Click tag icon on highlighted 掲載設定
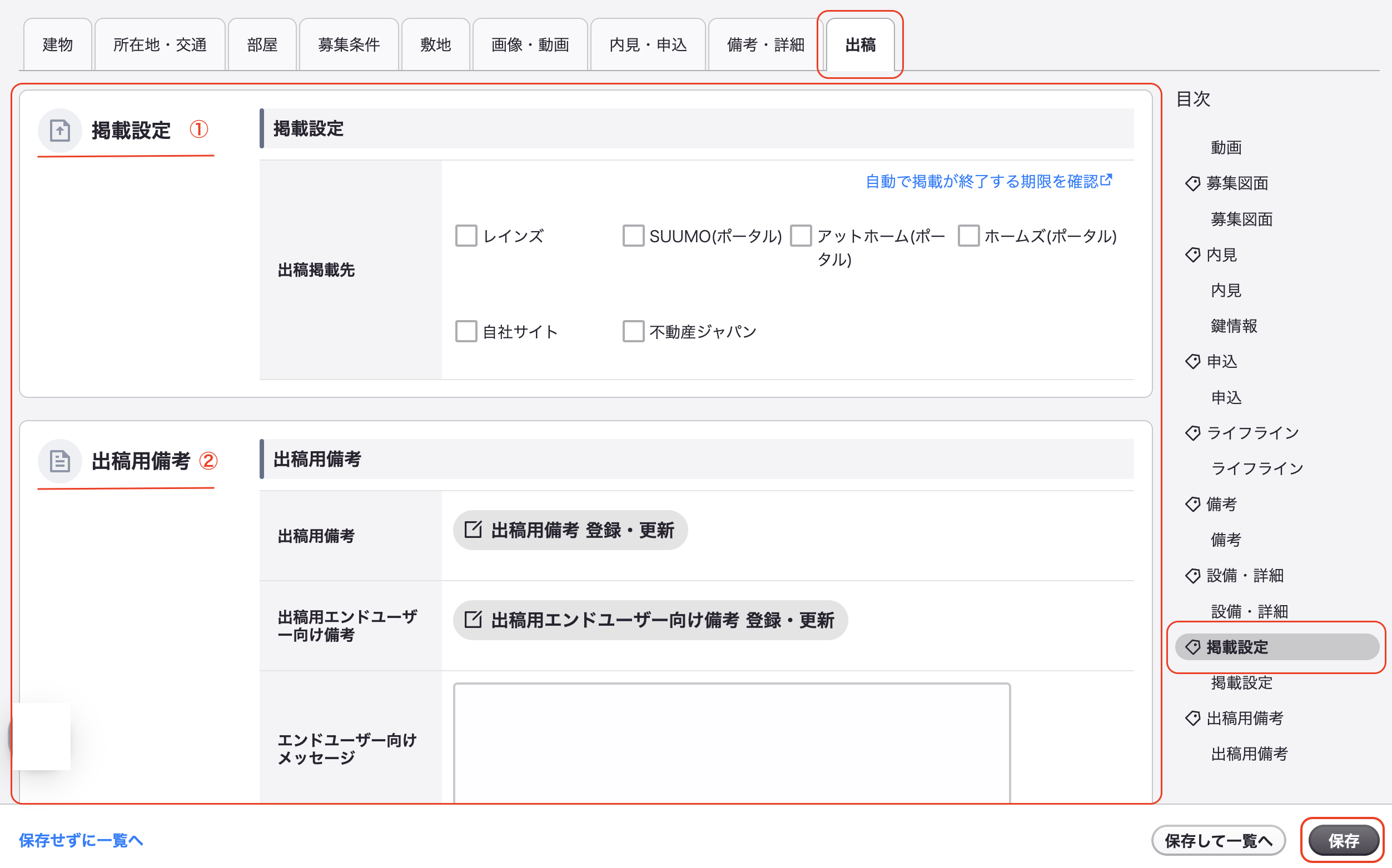Image resolution: width=1392 pixels, height=868 pixels. tap(1193, 647)
